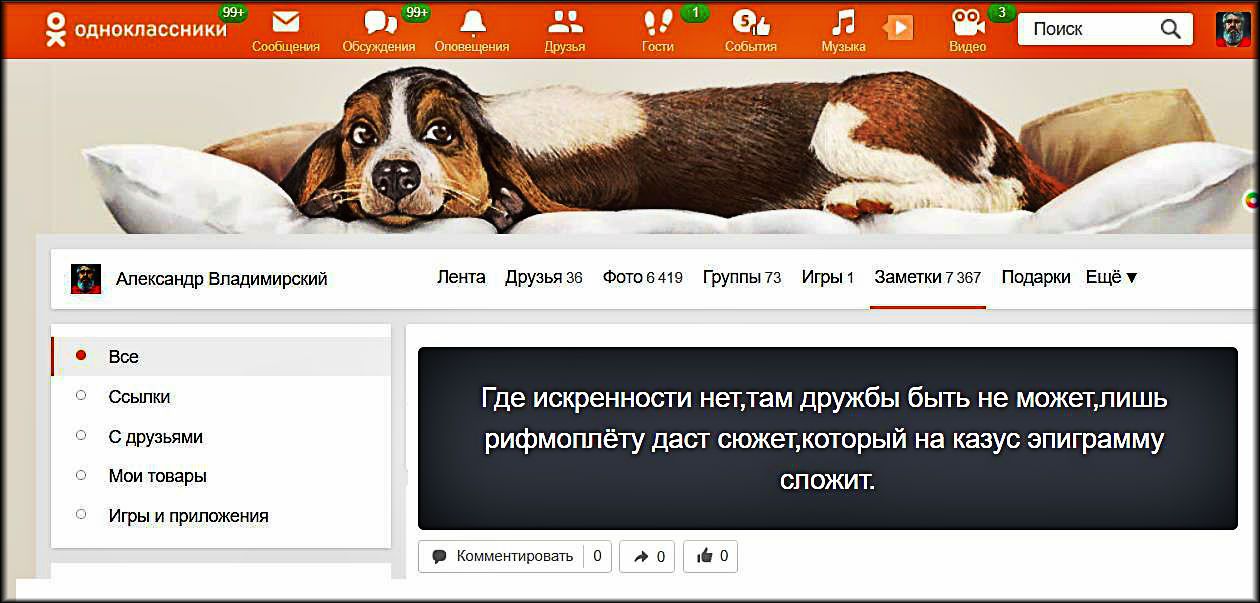The width and height of the screenshot is (1260, 603).
Task: Select the Ссылки filter radio option
Action: tap(139, 397)
